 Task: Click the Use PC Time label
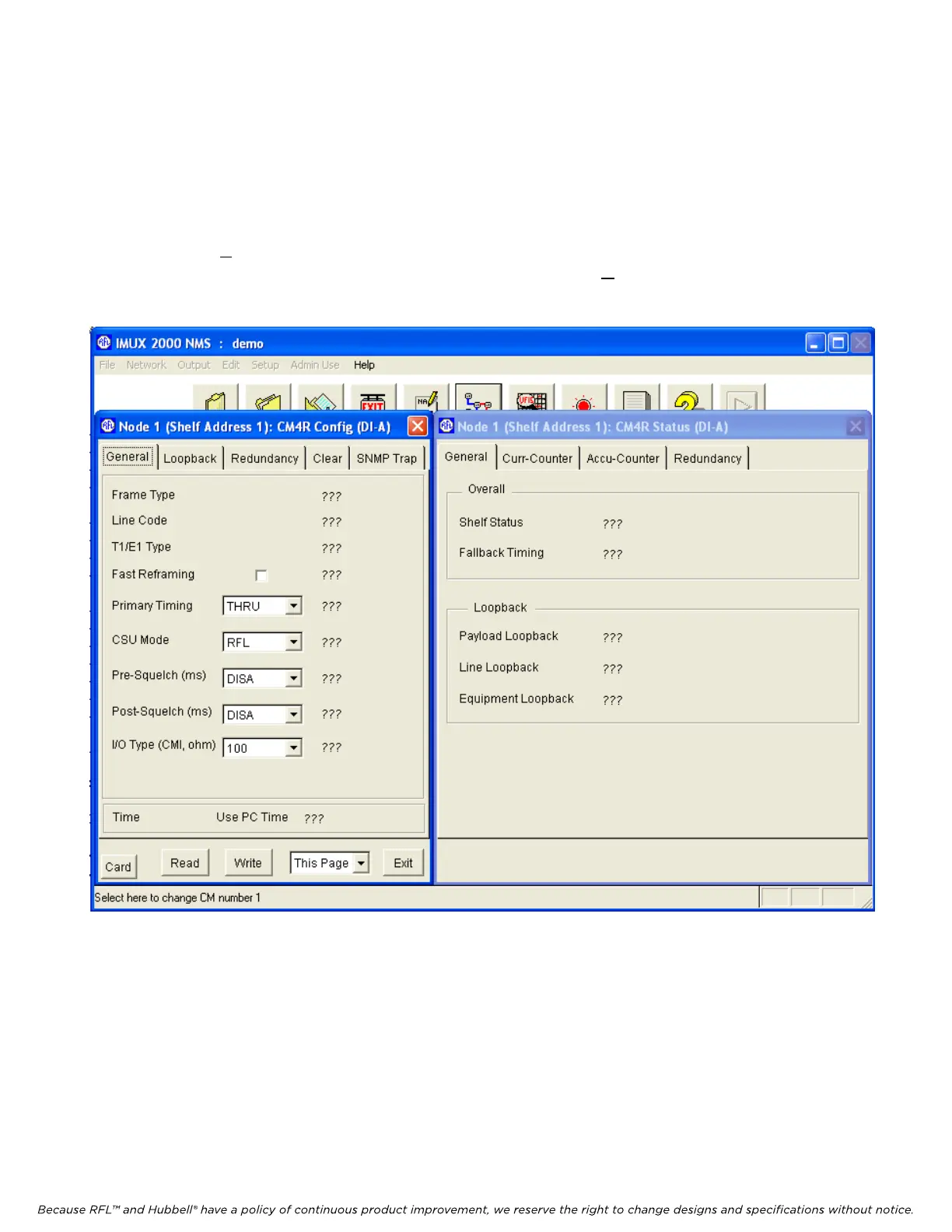[x=252, y=817]
